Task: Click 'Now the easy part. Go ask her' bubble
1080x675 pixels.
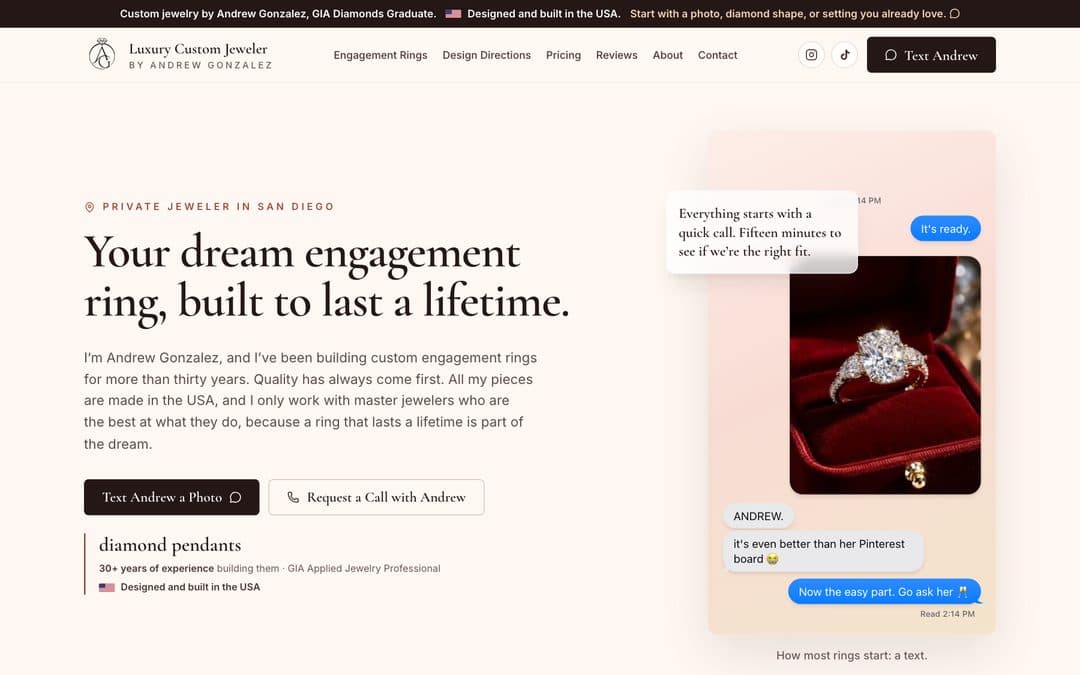Action: (884, 592)
